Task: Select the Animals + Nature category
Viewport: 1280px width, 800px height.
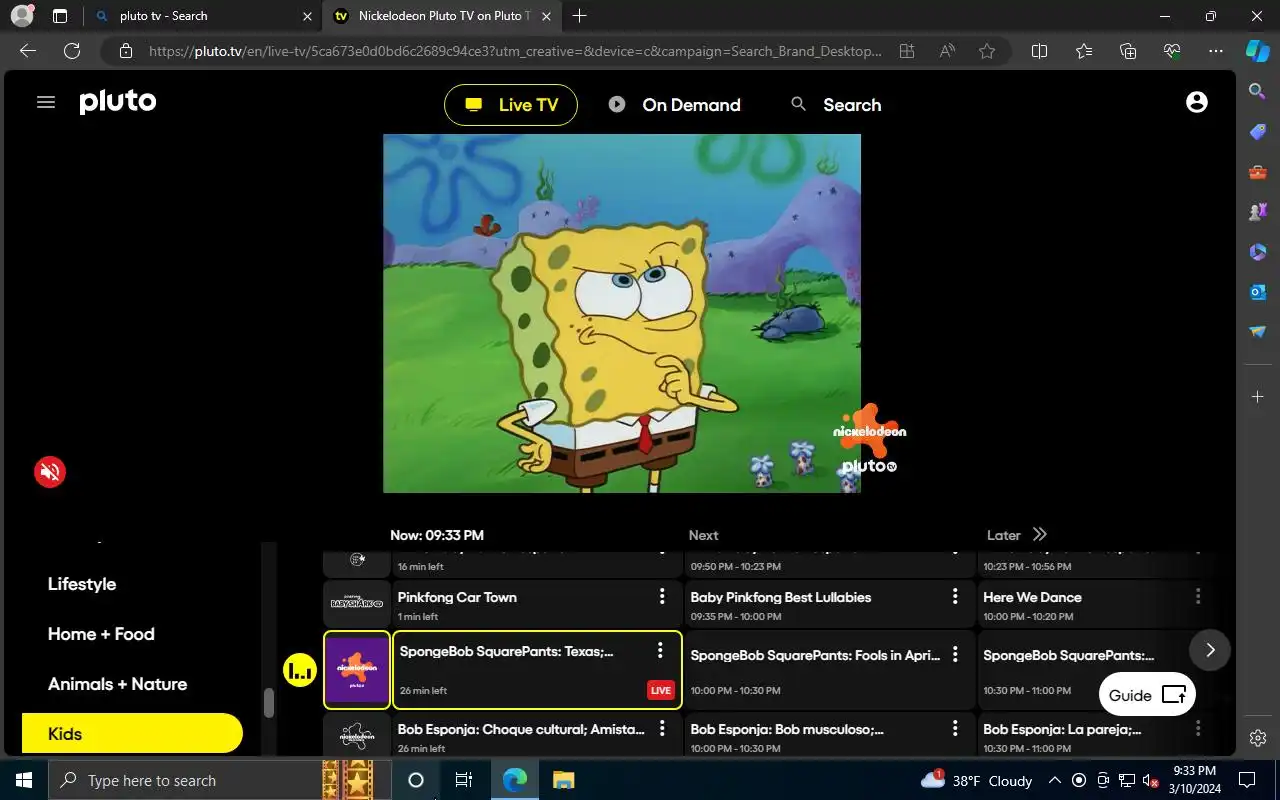Action: click(x=118, y=684)
